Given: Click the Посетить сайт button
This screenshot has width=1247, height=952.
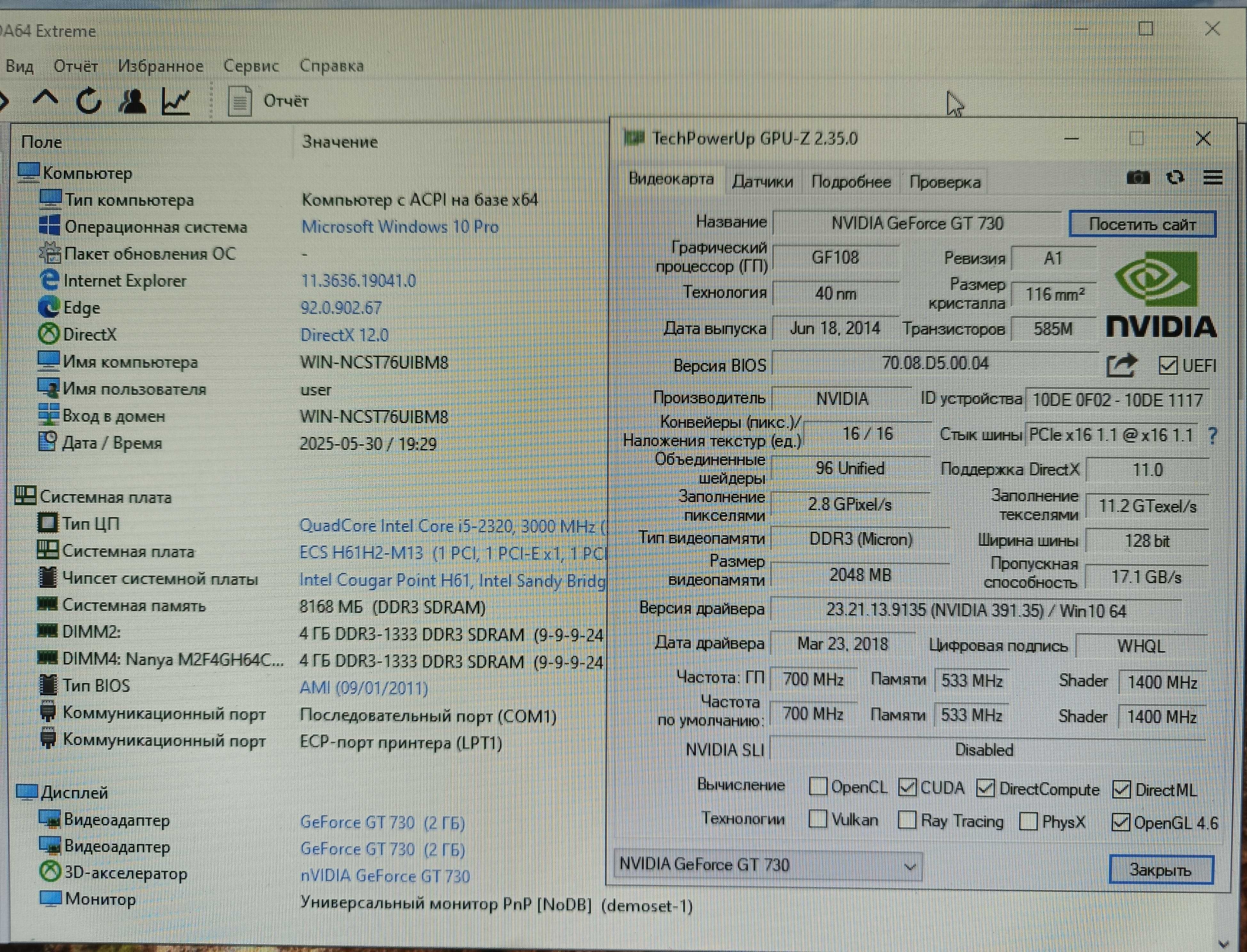Looking at the screenshot, I should (1142, 224).
